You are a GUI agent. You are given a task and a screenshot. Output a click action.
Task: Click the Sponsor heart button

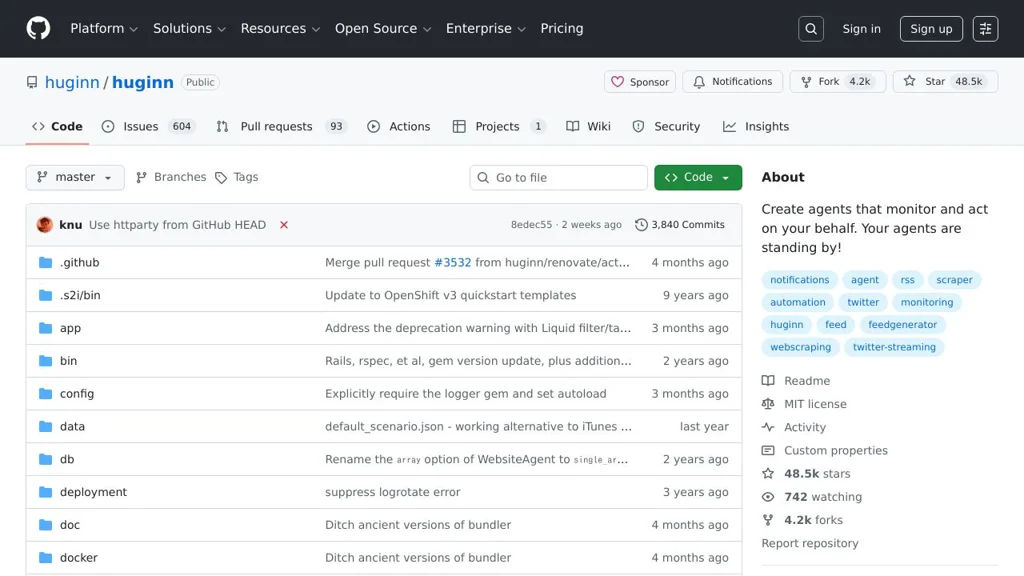(640, 82)
